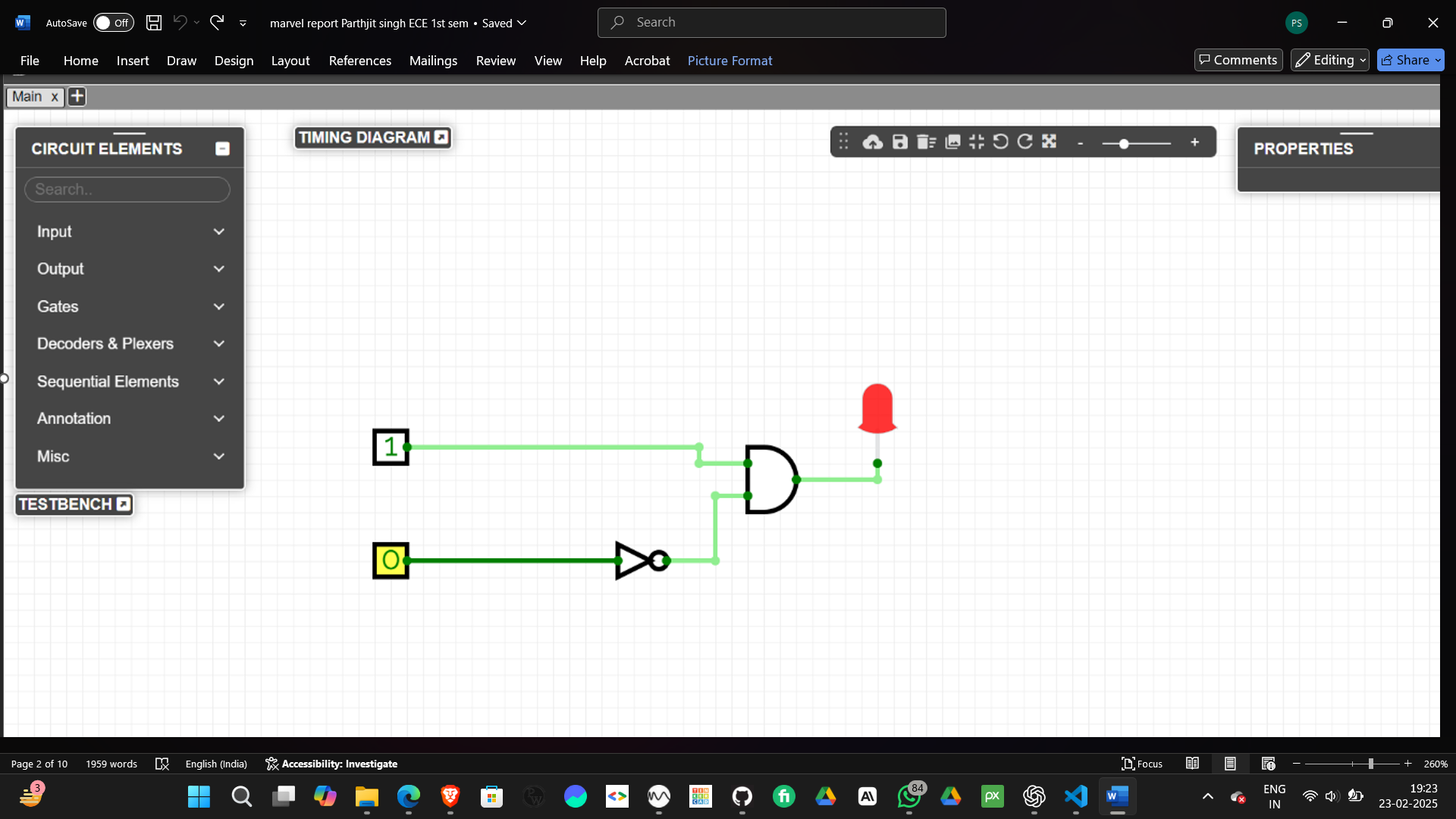Toggle the 1 input box state

[391, 447]
